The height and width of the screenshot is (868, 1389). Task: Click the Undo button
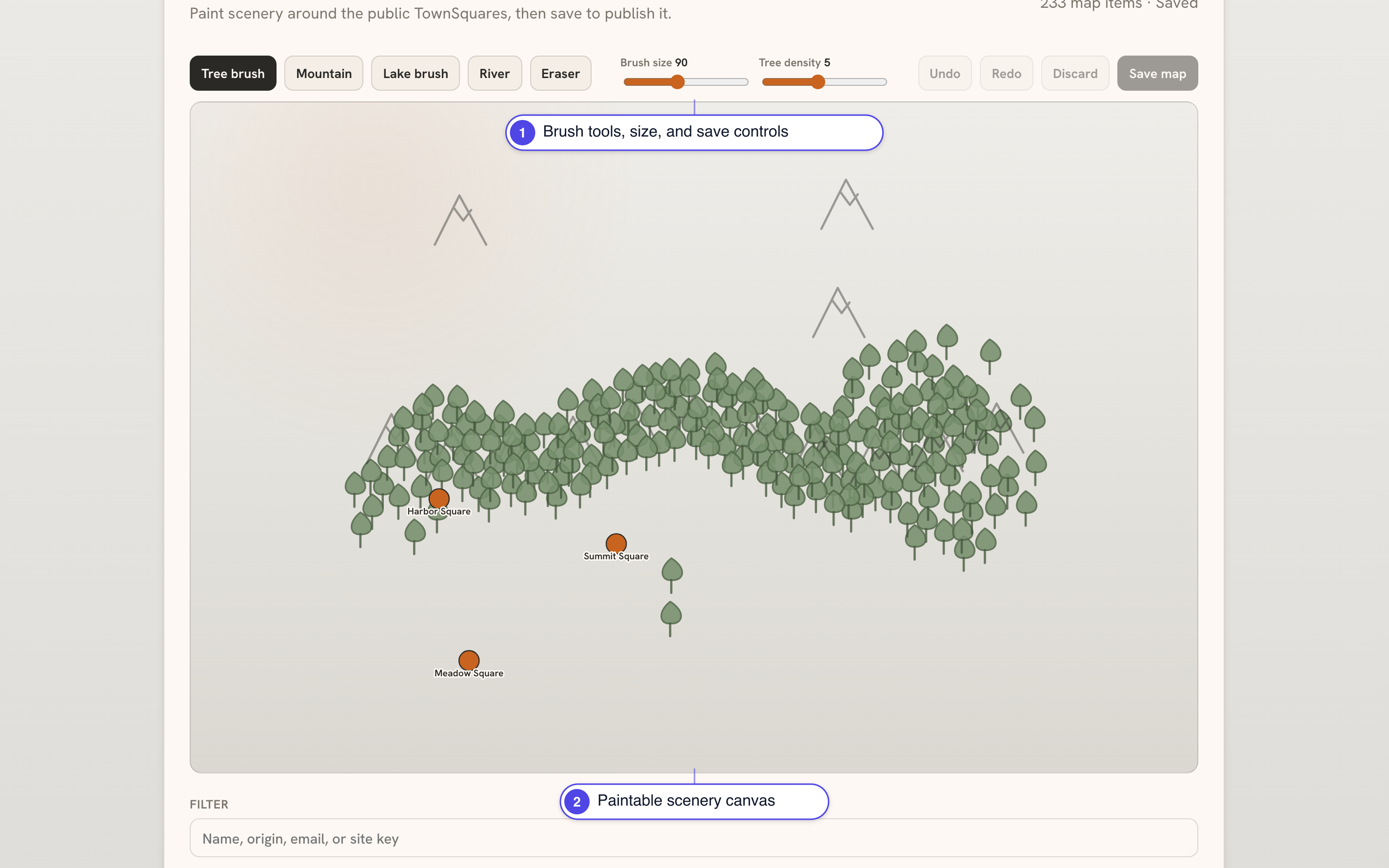coord(945,73)
